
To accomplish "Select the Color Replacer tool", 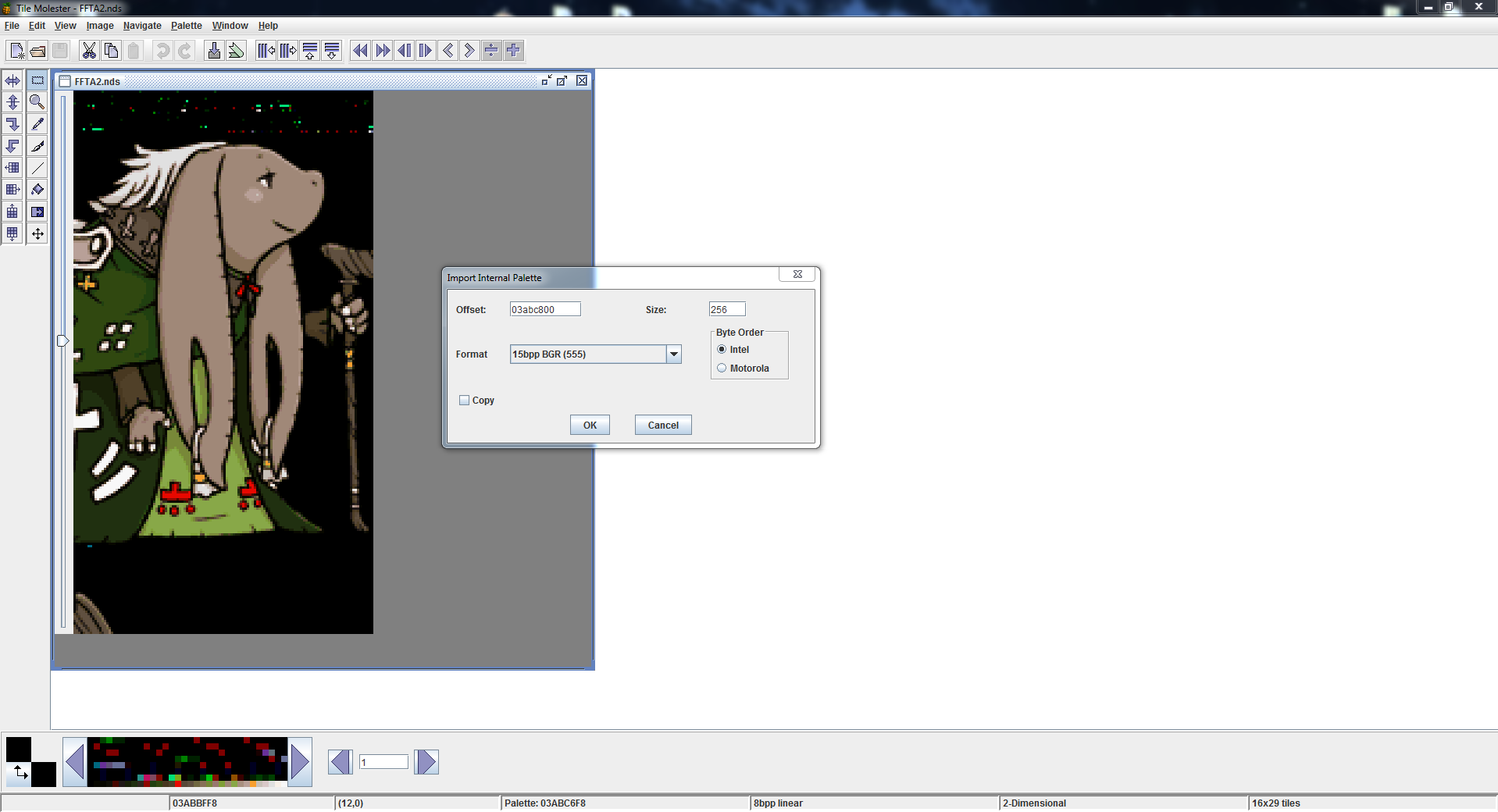I will 37,212.
